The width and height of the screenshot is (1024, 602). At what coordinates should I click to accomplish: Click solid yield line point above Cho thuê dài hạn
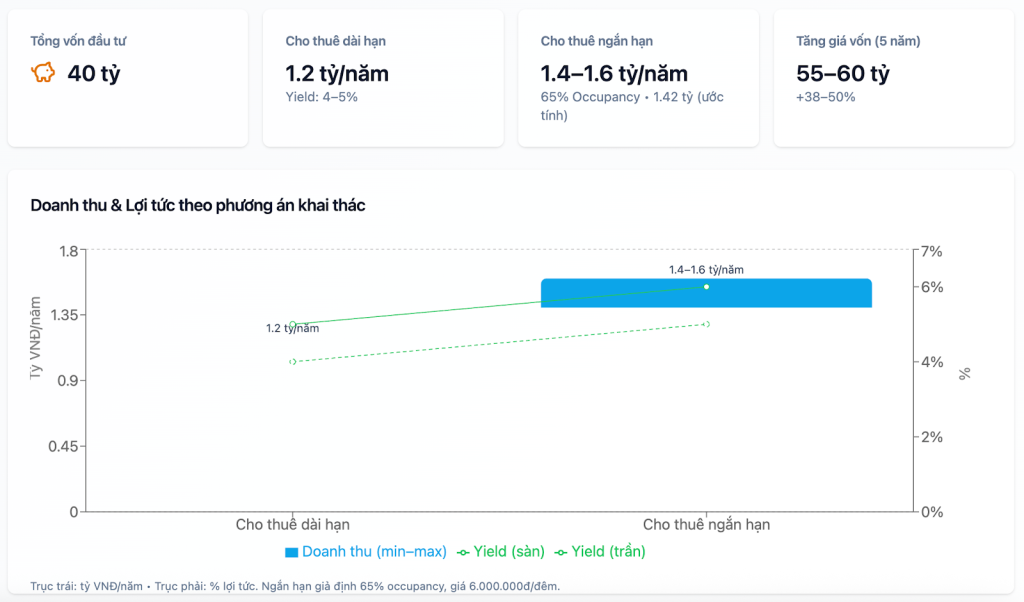(293, 324)
